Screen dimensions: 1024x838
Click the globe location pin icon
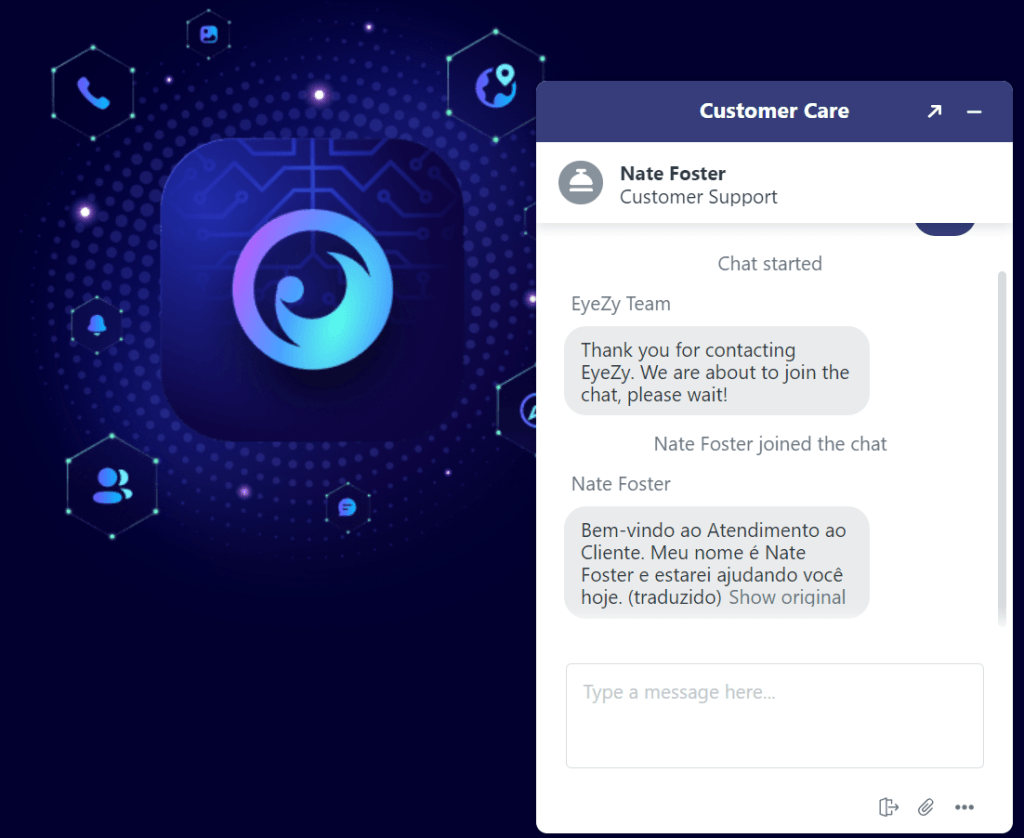tap(496, 86)
